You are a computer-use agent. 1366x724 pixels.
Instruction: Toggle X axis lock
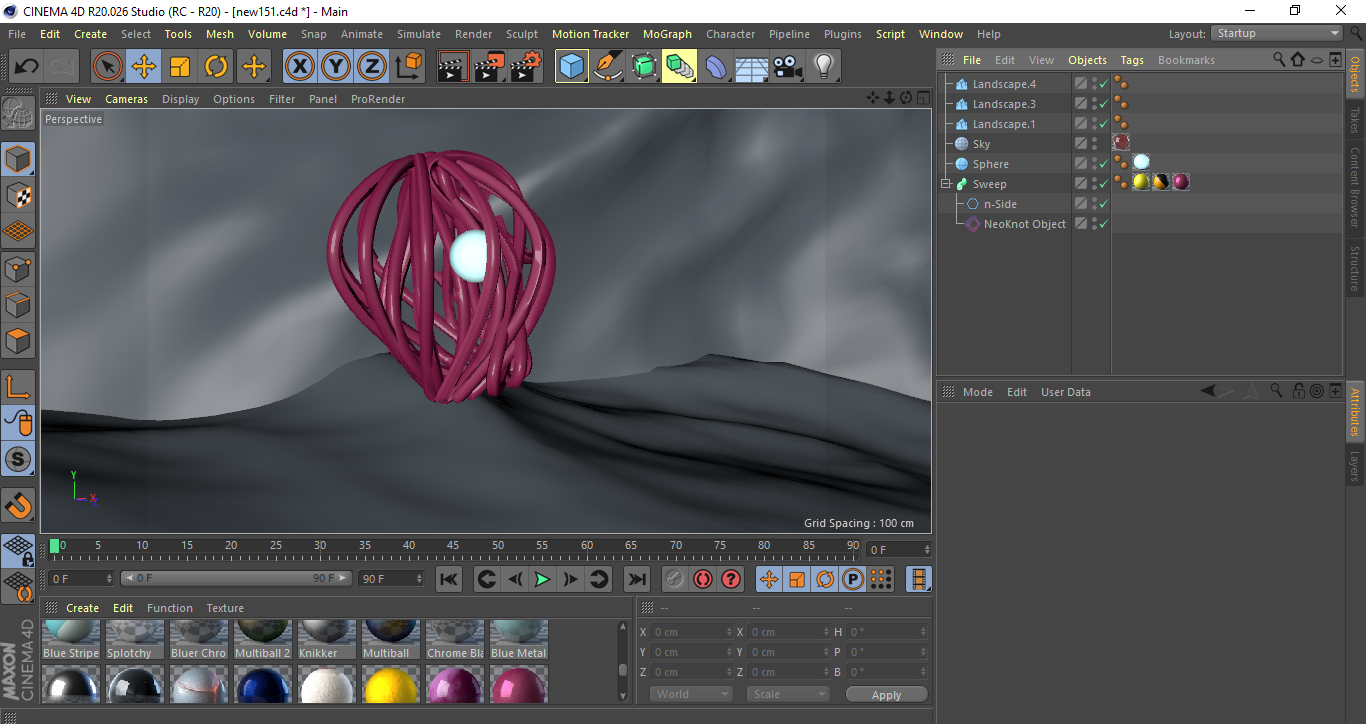(x=300, y=67)
